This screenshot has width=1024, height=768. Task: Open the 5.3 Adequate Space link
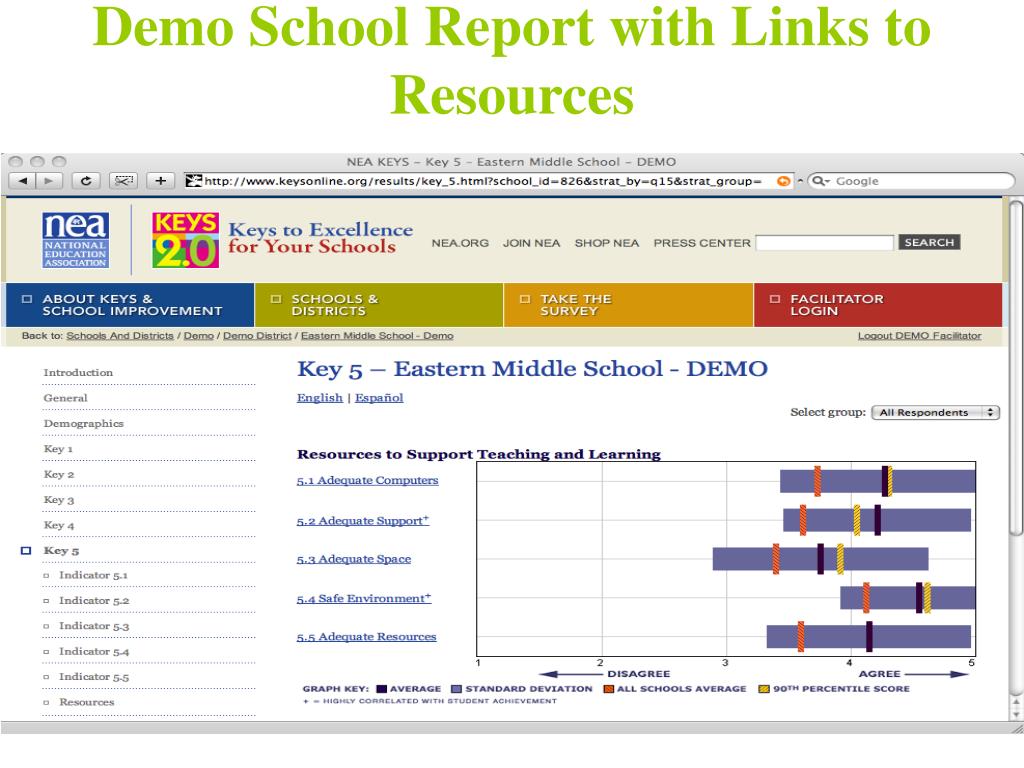[x=354, y=559]
